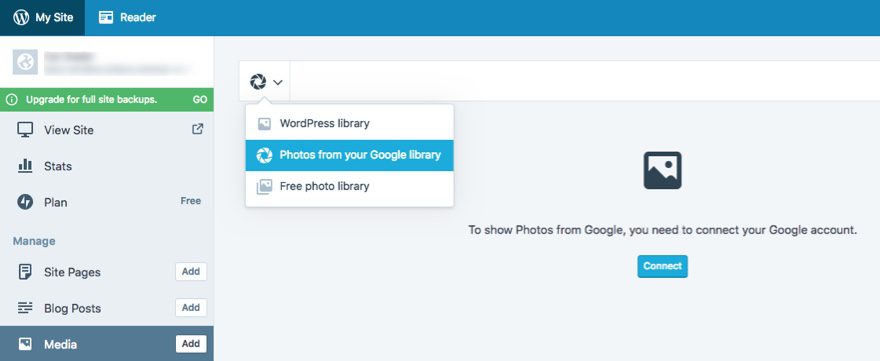Click the Reader icon in top bar
Viewport: 880px width, 361px height.
(x=106, y=17)
